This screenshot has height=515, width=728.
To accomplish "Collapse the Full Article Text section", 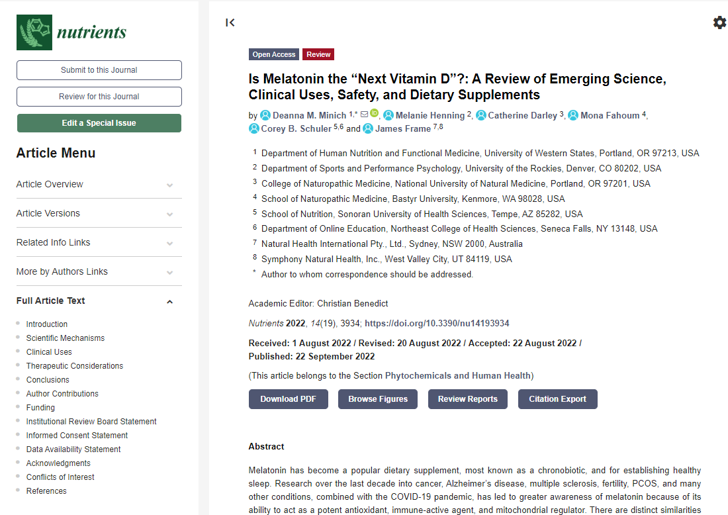I will 169,302.
